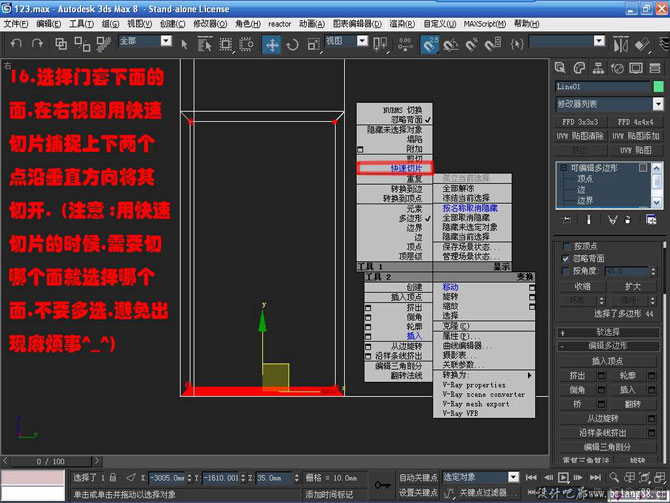Expand the 软选择 rollout
Viewport: 670px width, 503px height.
tap(608, 332)
